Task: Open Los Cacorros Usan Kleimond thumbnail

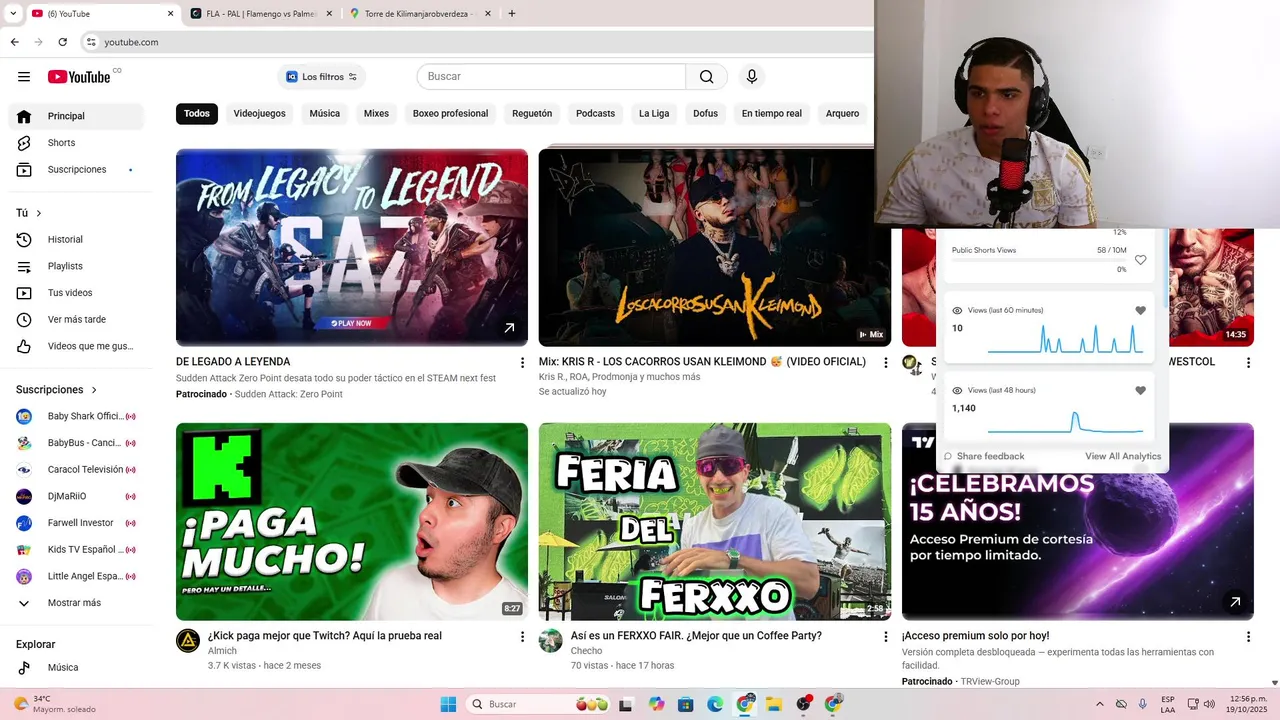Action: click(x=715, y=248)
